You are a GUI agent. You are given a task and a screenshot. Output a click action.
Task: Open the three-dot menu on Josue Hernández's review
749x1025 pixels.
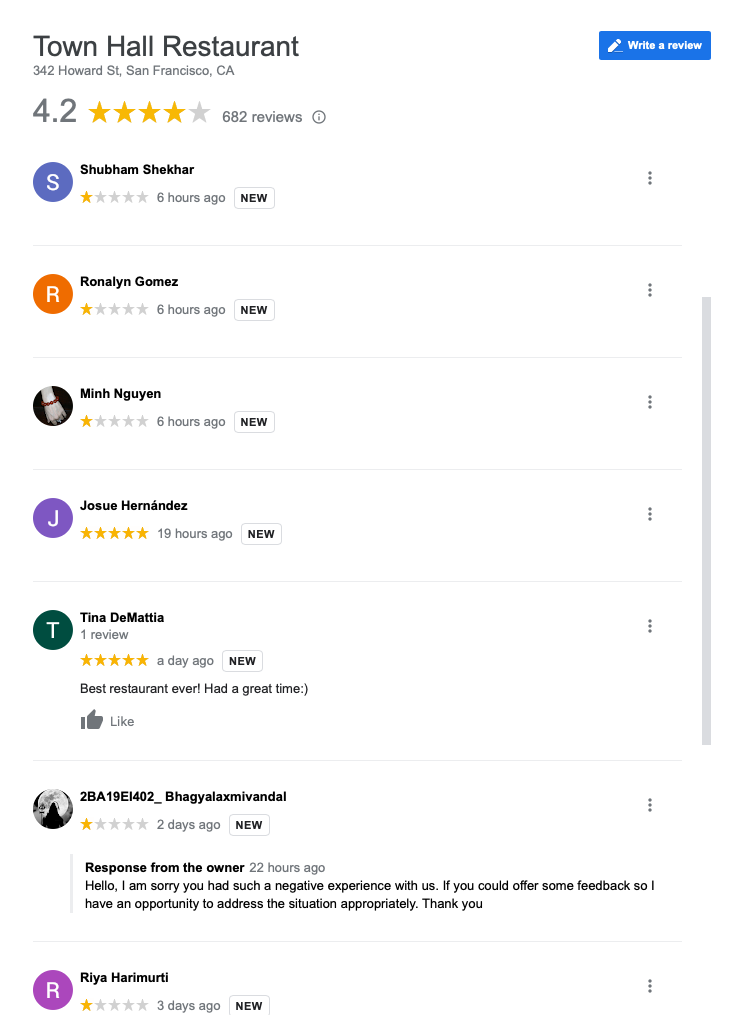coord(650,513)
